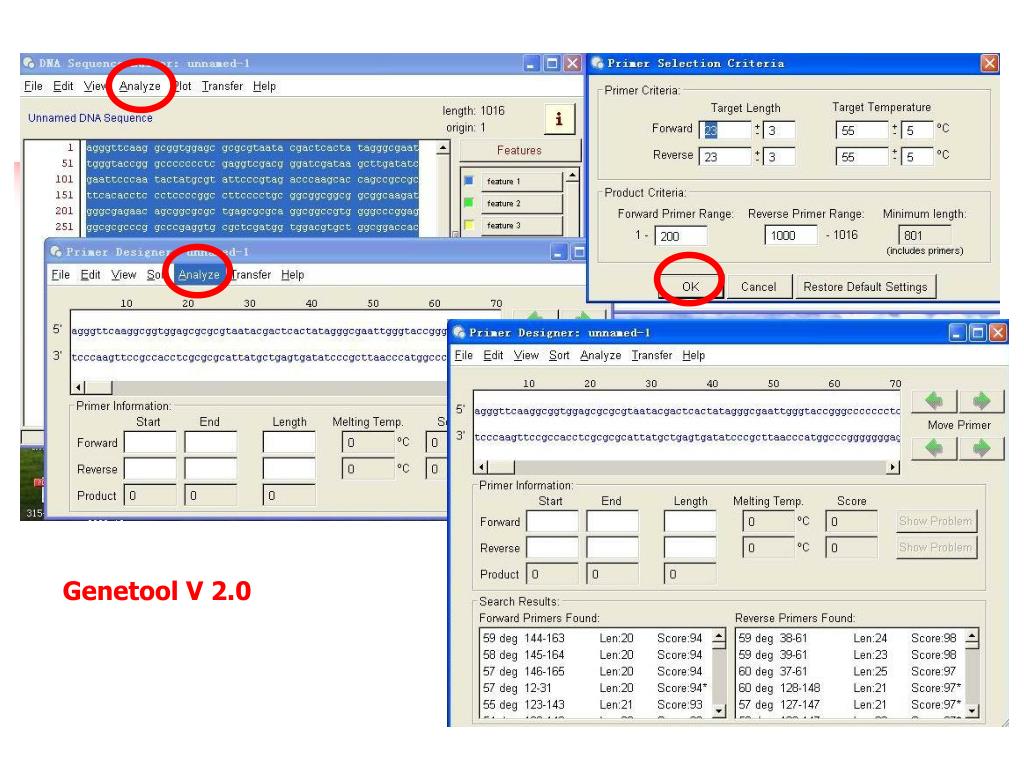Click scroll-down arrow of Forward Primers Found list

point(719,711)
